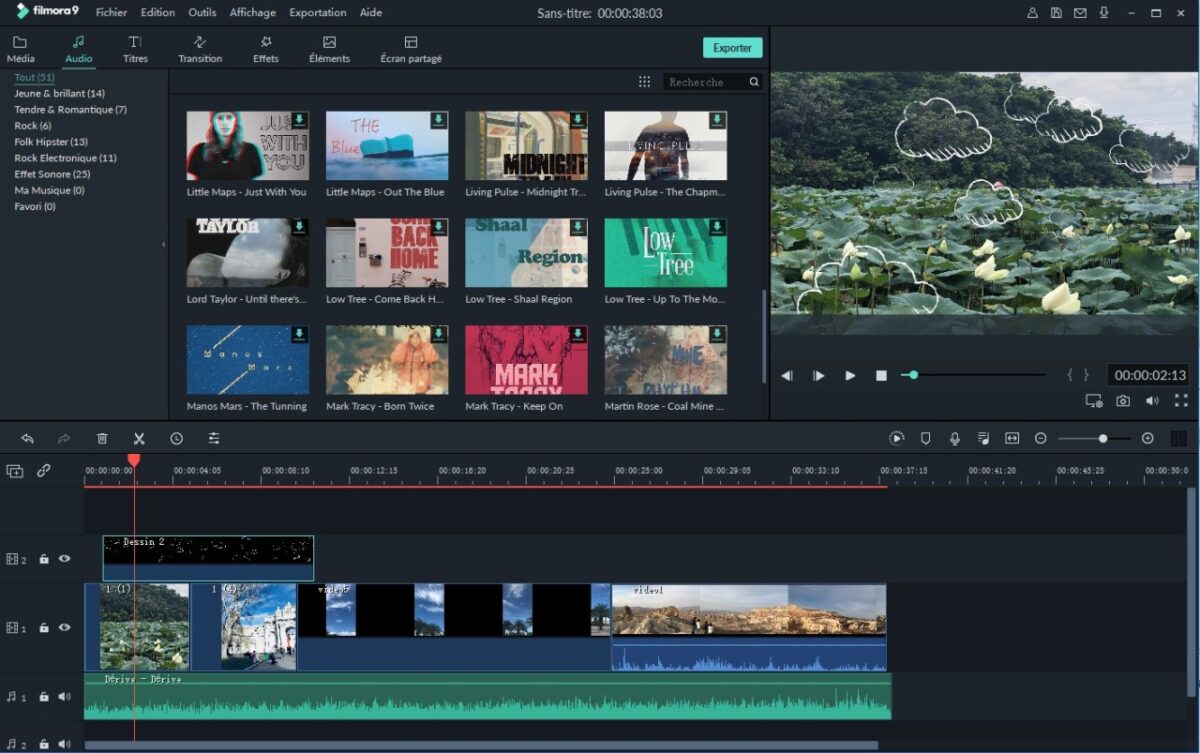
Task: Take a snapshot with camera icon
Action: 1123,400
